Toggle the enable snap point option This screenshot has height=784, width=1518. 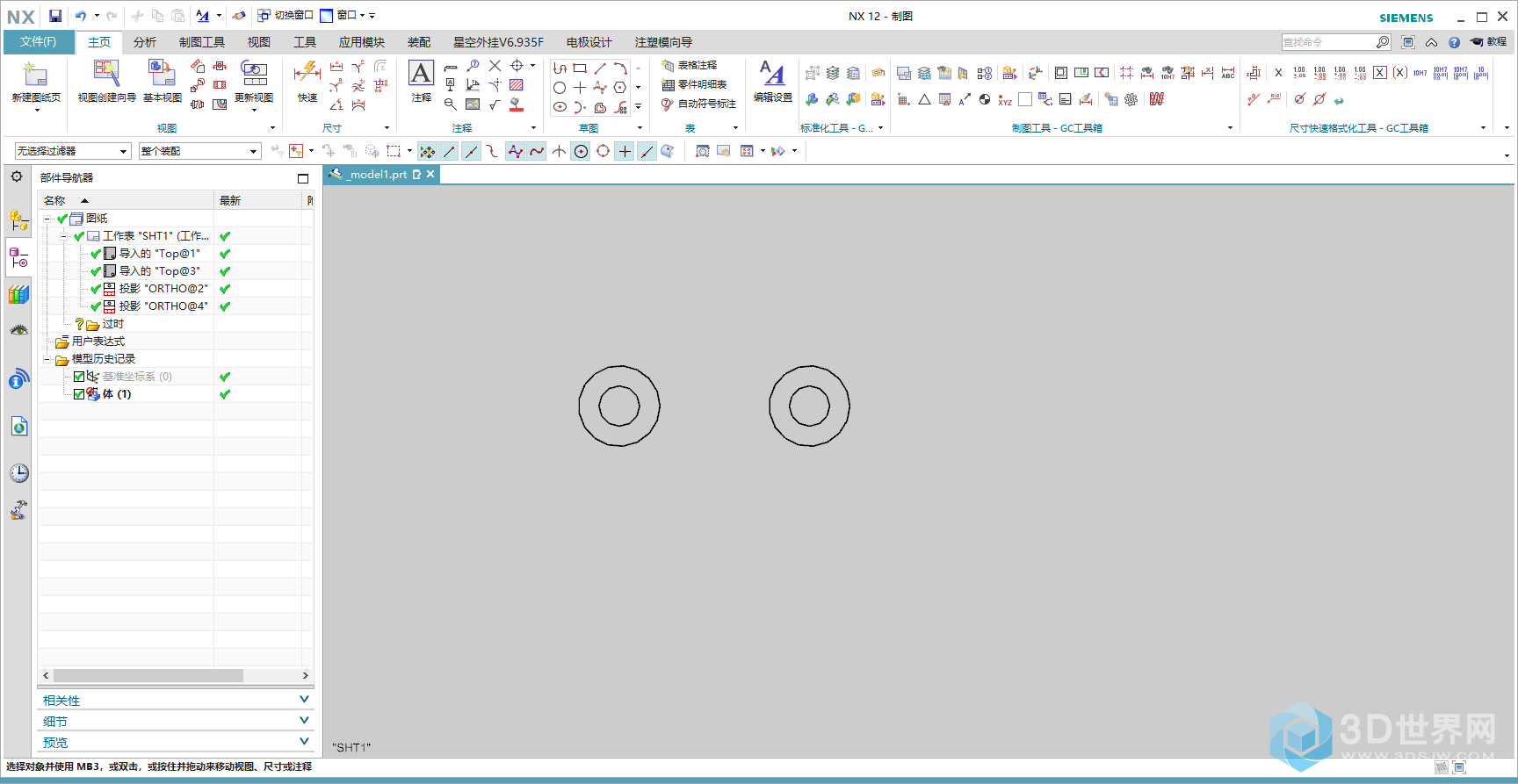pos(428,152)
